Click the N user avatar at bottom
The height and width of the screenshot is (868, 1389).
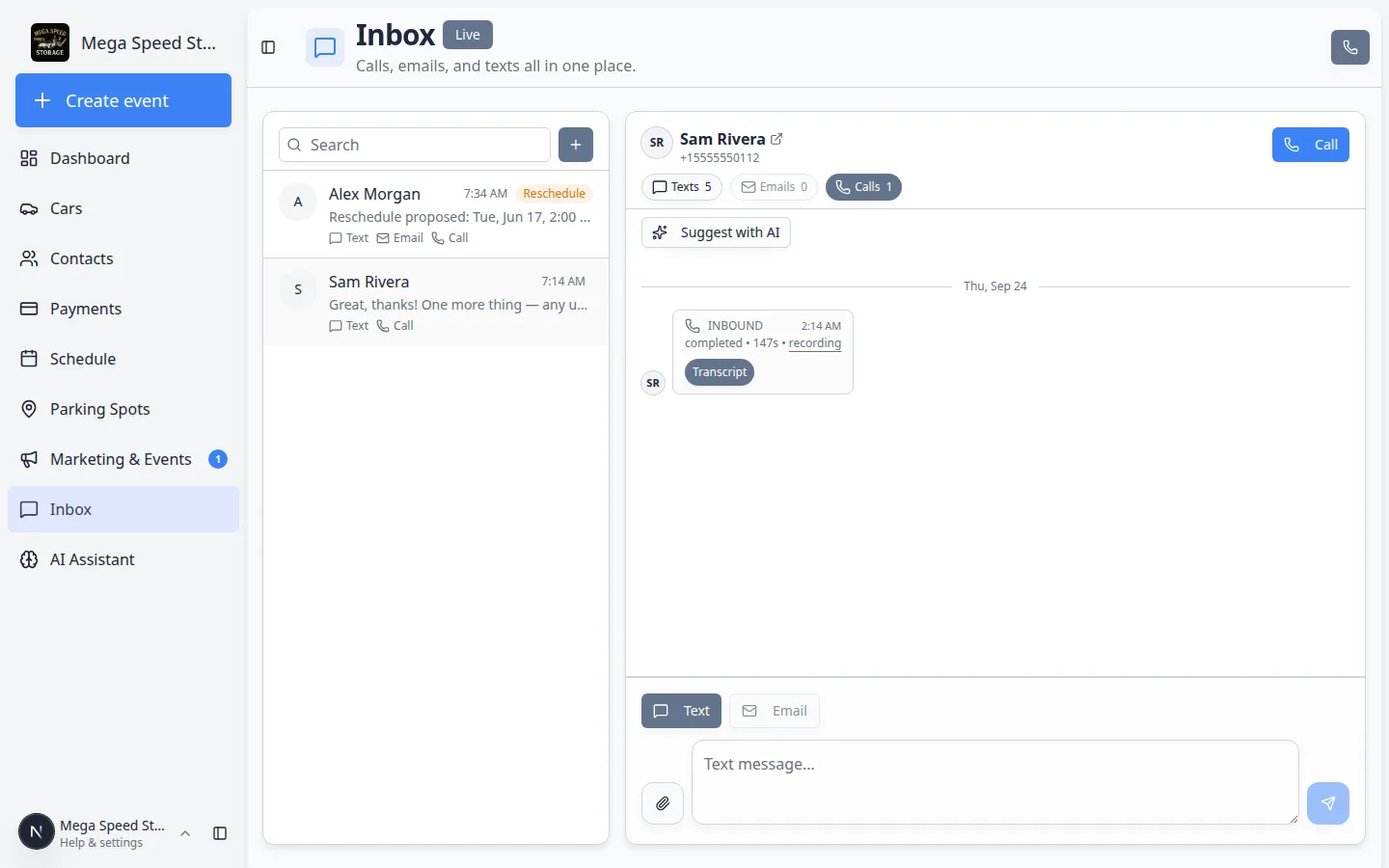point(37,831)
